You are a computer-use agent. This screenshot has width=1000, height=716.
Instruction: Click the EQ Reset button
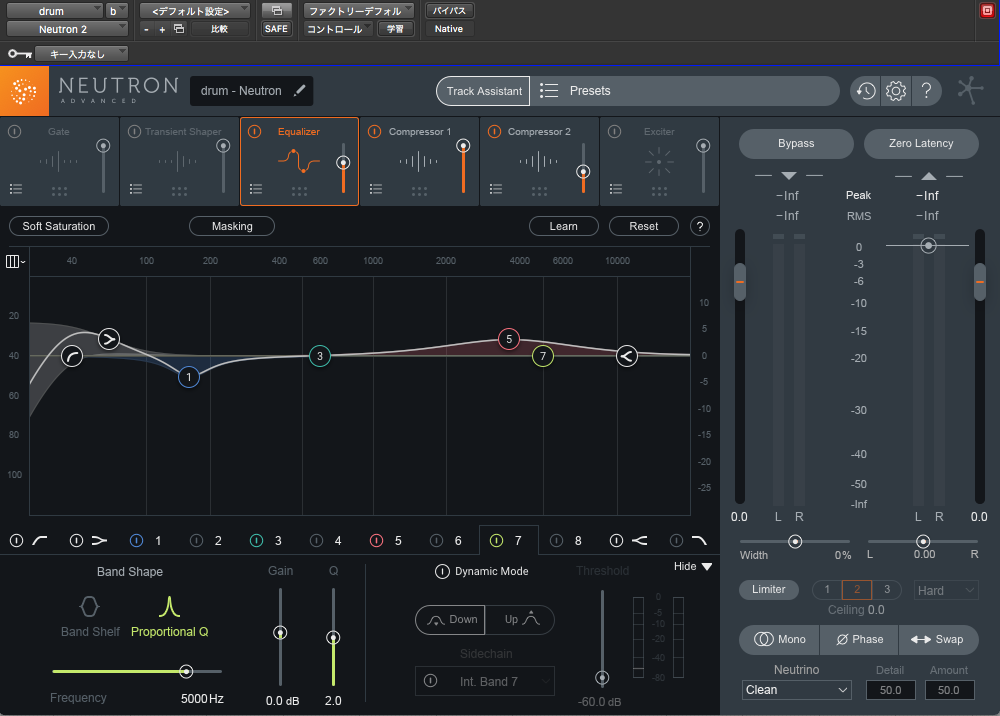click(x=643, y=226)
